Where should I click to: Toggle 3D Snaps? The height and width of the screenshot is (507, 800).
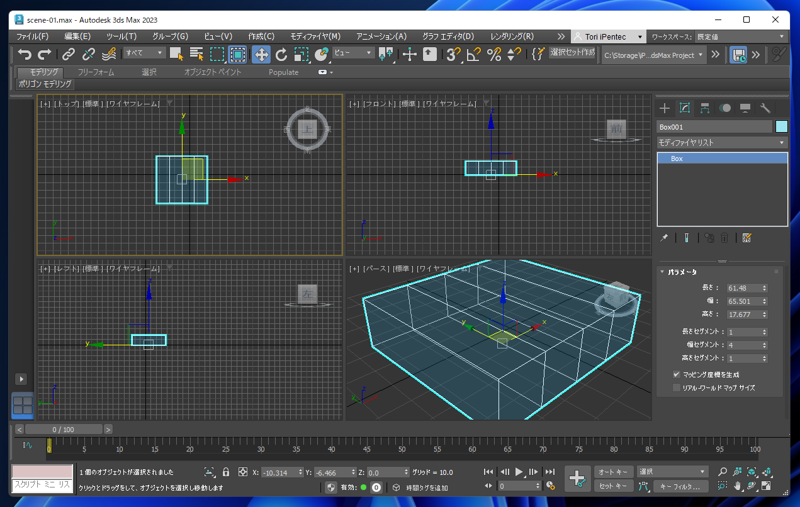453,54
